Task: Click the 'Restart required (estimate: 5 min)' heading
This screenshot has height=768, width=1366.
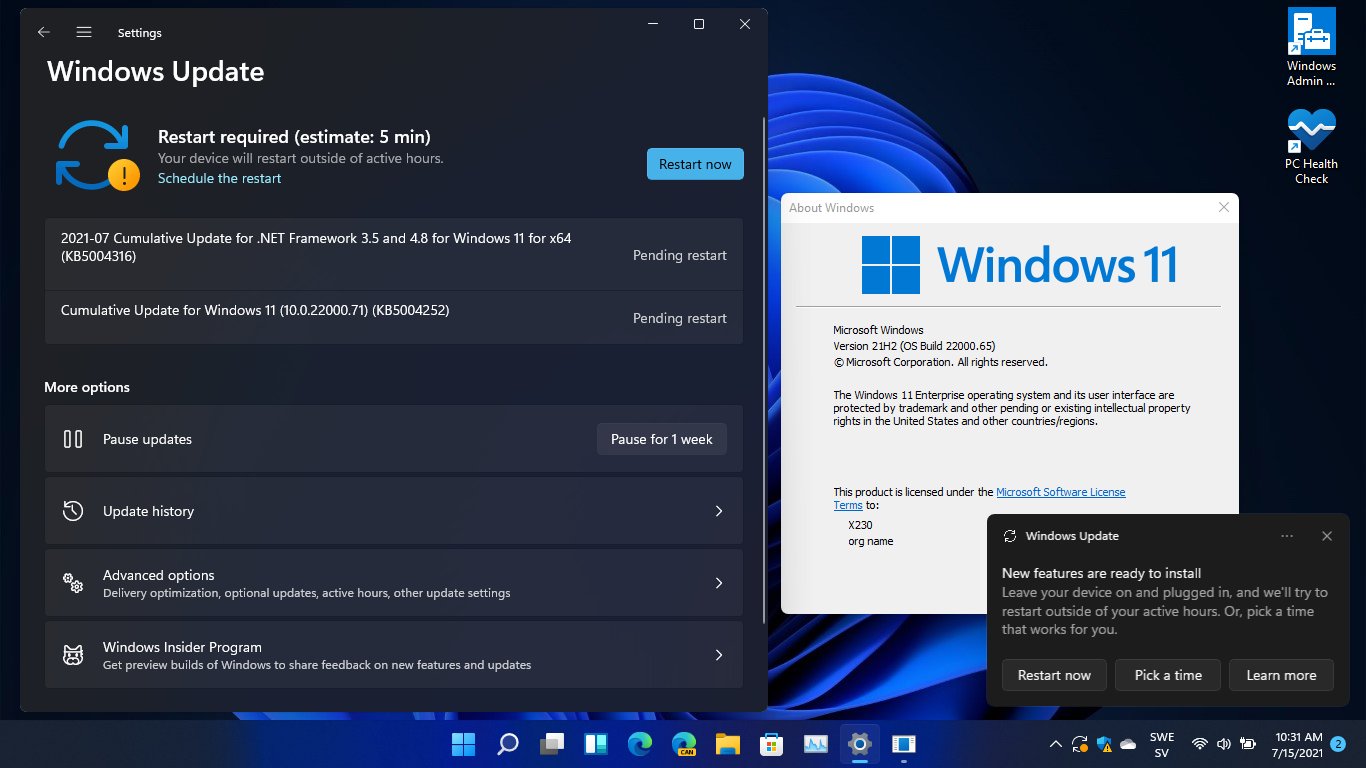Action: [x=294, y=137]
